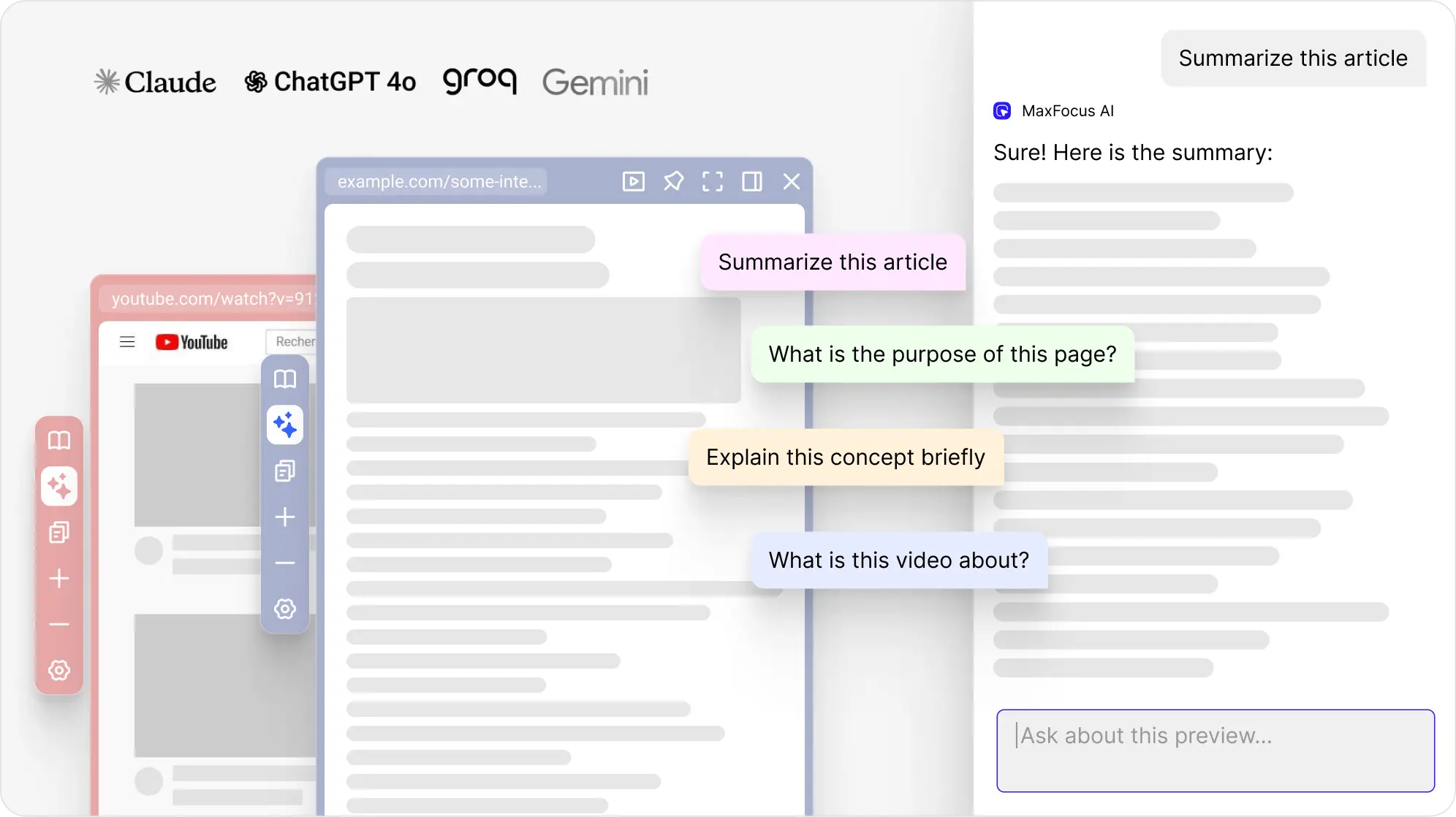
Task: Click the Summarize this article prompt
Action: point(832,261)
